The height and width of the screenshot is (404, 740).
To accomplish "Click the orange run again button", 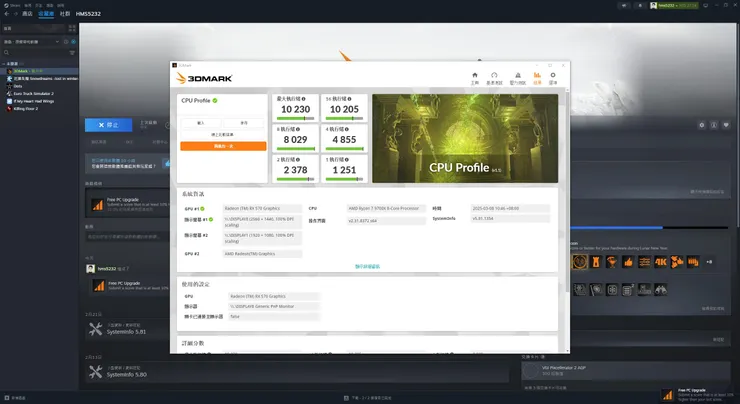I will 223,146.
